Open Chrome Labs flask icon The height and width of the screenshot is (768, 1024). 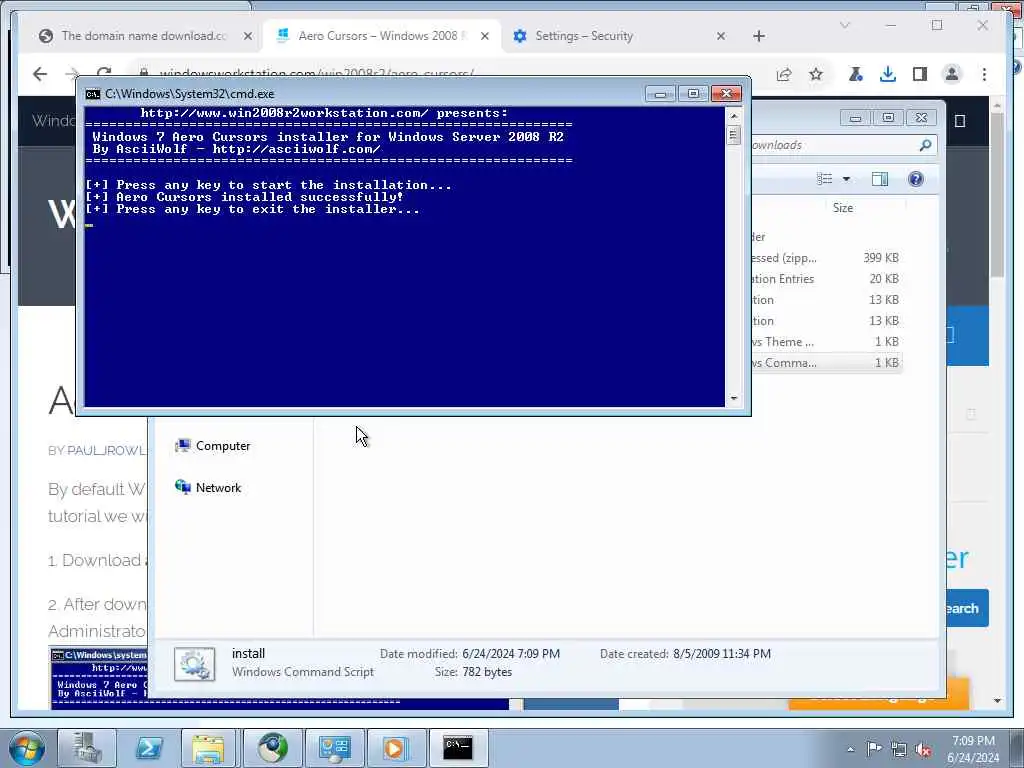click(856, 74)
